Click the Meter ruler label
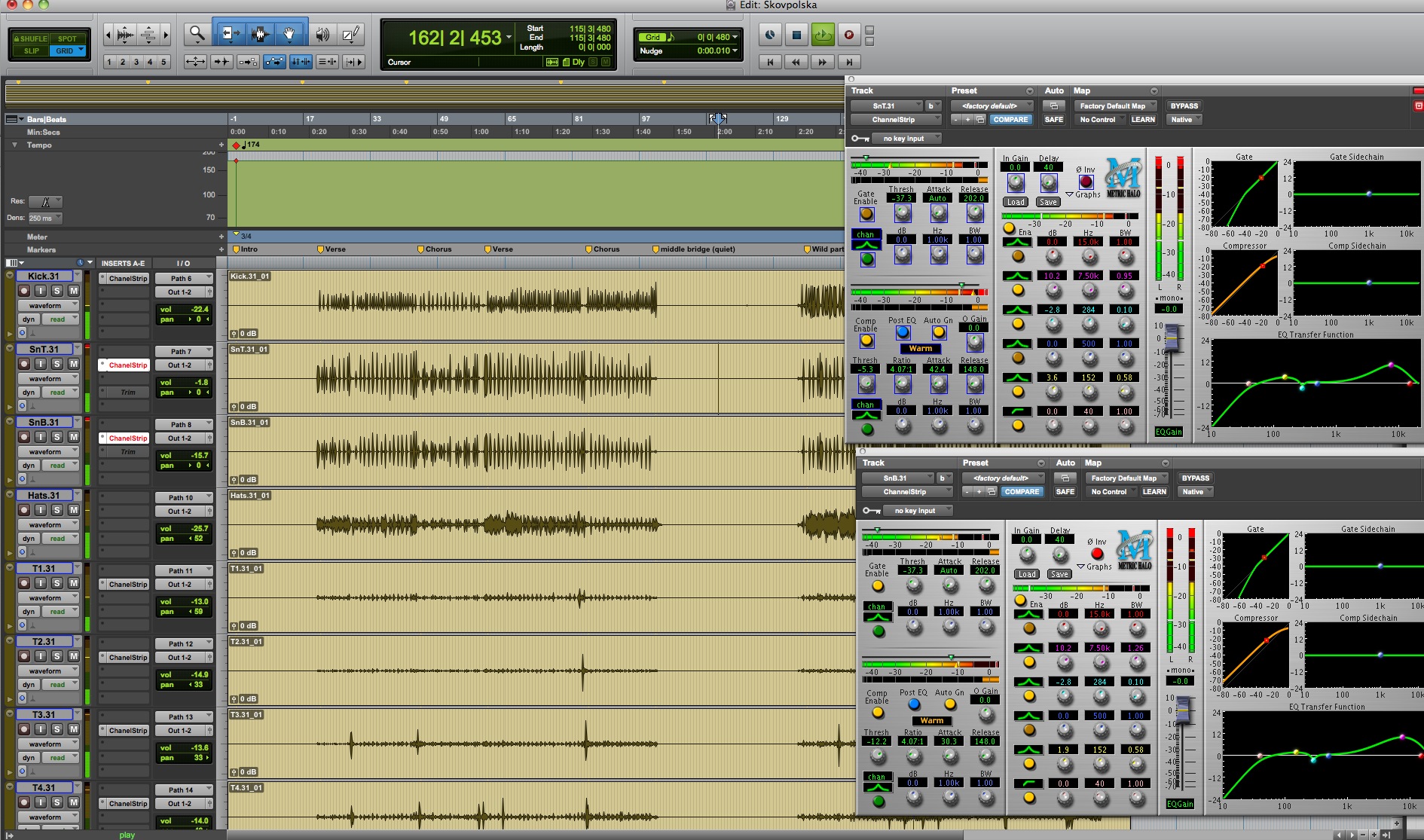1424x840 pixels. coord(37,237)
